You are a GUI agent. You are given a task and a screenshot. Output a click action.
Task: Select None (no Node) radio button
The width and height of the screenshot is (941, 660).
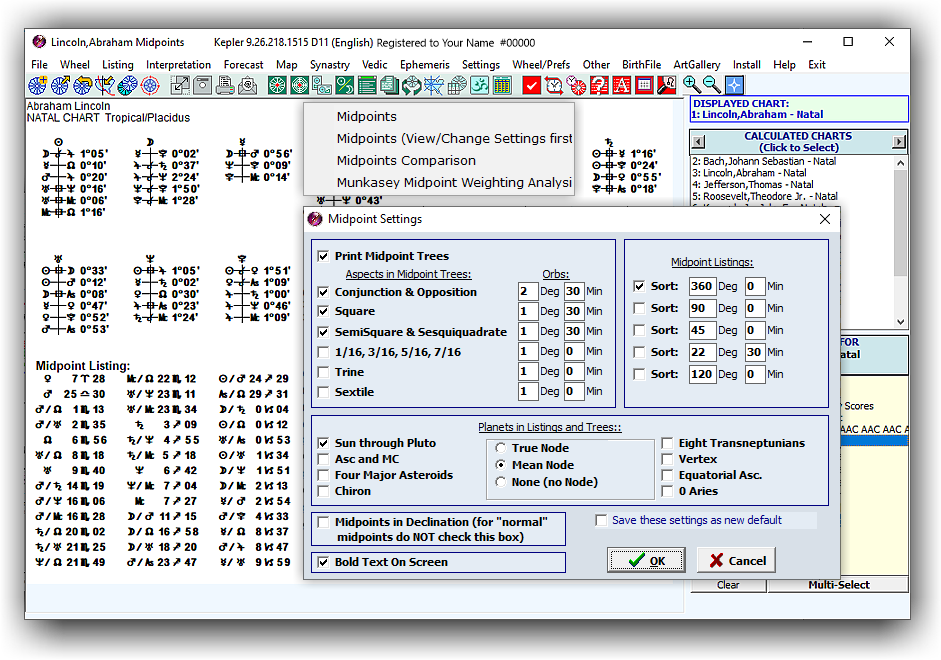point(501,482)
